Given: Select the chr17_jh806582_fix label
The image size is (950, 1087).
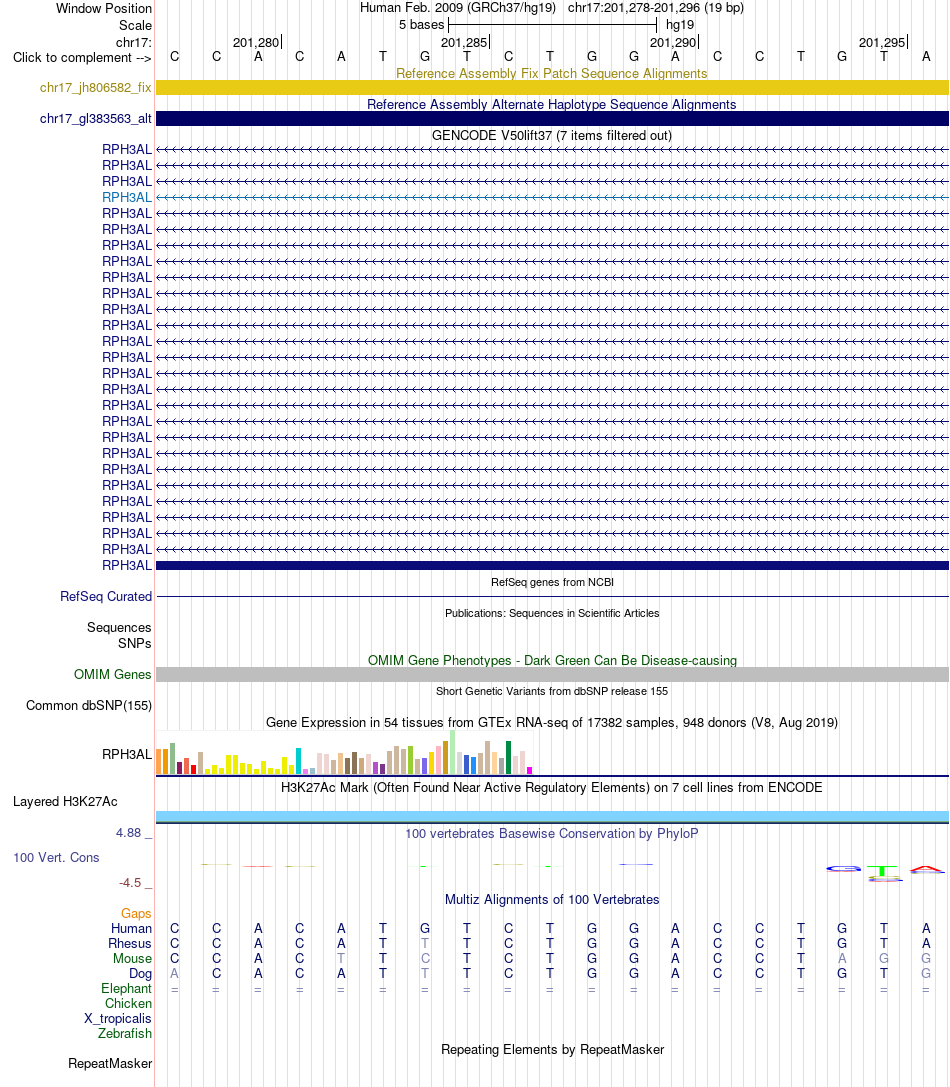Looking at the screenshot, I should [96, 87].
